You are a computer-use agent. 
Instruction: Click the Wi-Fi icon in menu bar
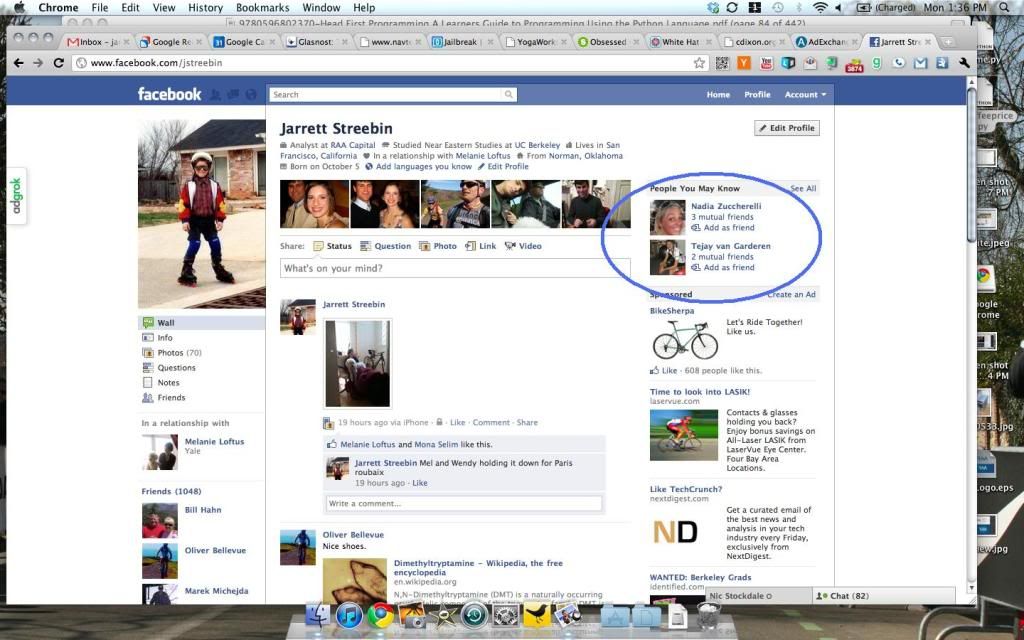[820, 8]
